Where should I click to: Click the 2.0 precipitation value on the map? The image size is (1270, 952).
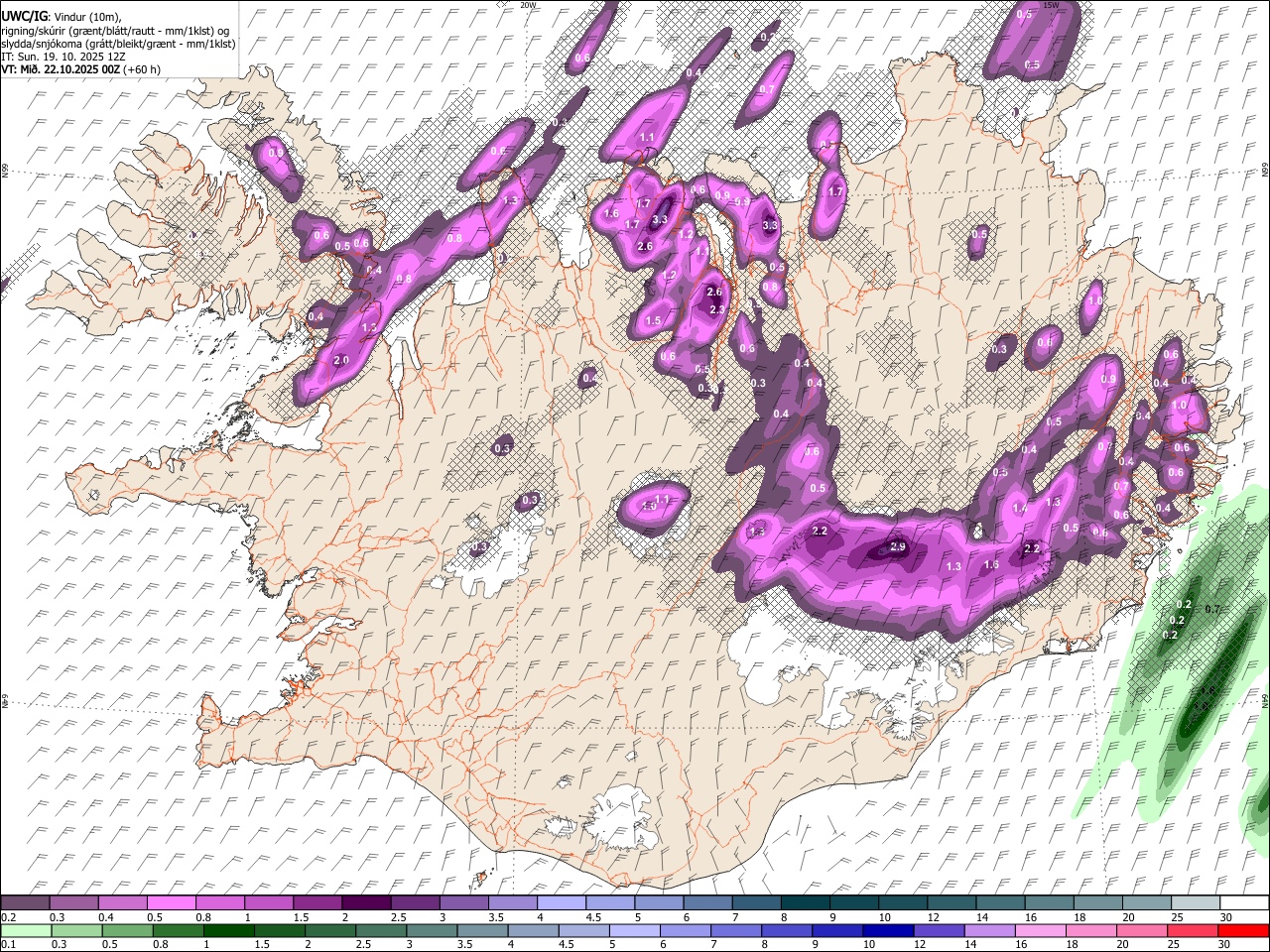point(341,360)
